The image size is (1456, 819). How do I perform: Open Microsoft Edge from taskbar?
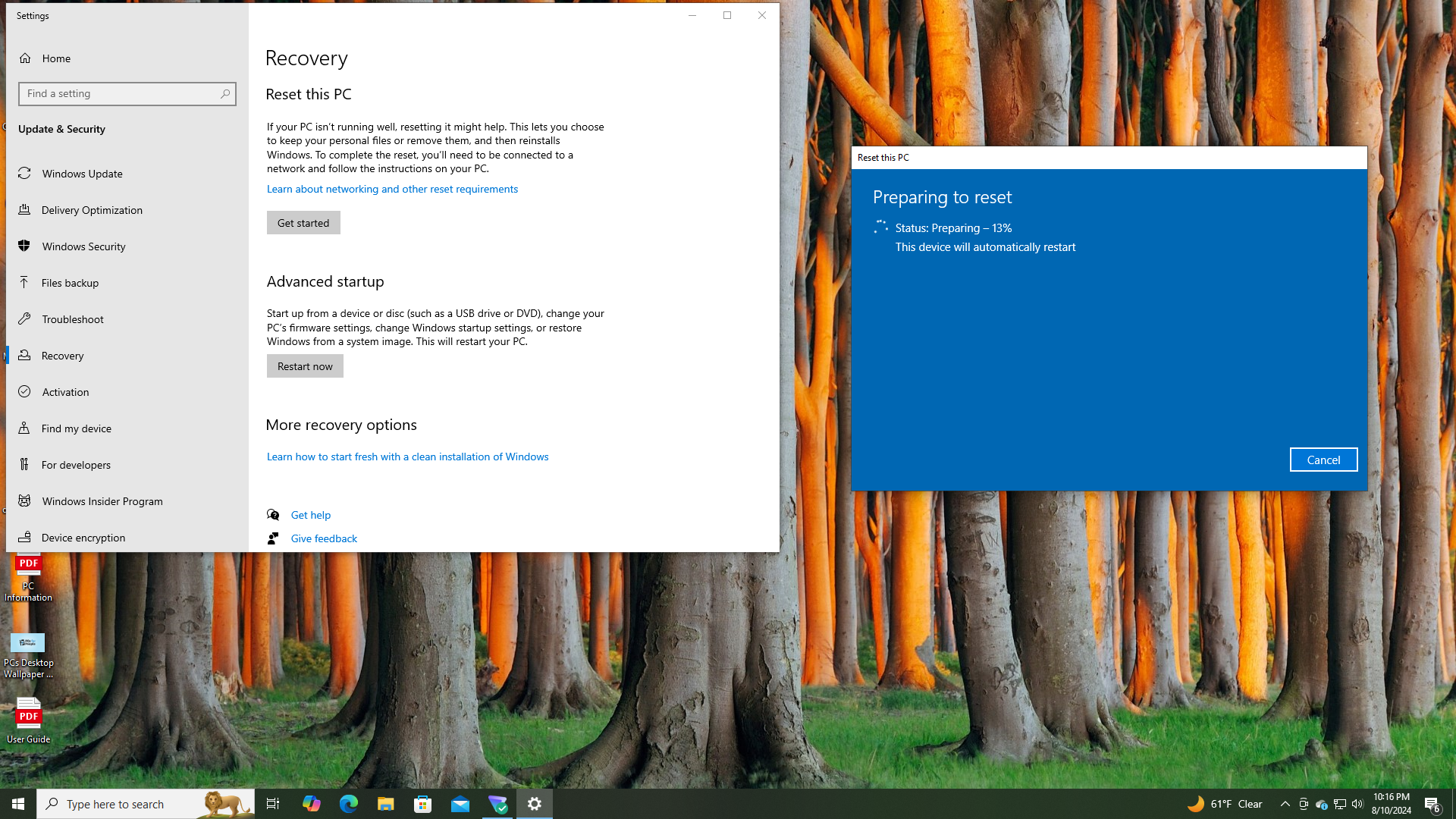(348, 804)
